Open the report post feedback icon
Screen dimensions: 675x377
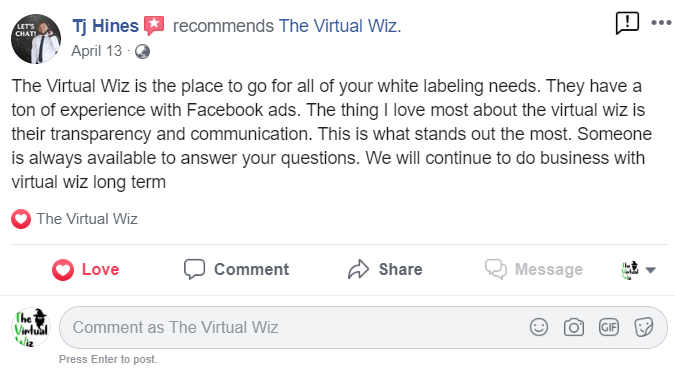tap(627, 23)
